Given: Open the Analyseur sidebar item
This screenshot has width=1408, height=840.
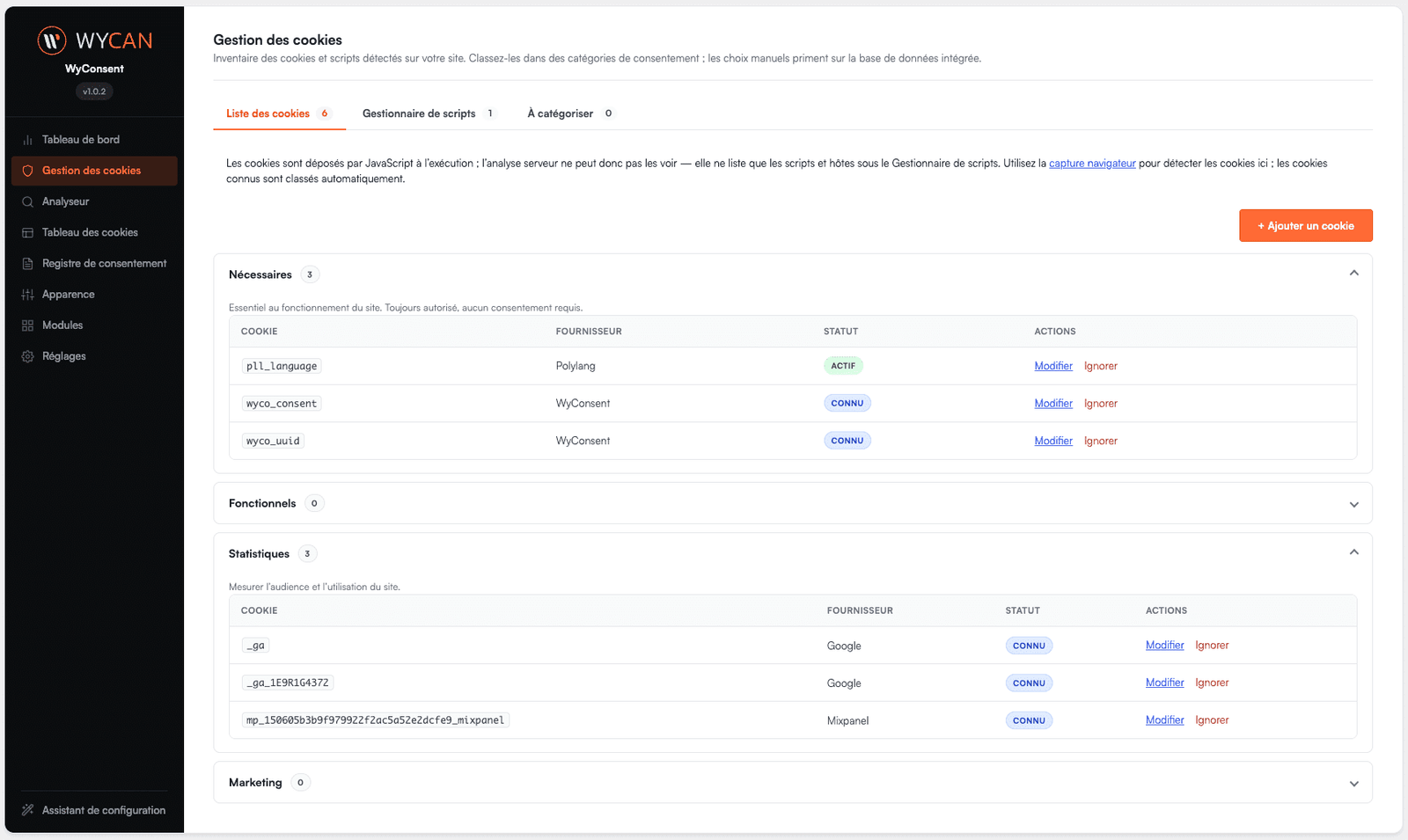Looking at the screenshot, I should 66,201.
